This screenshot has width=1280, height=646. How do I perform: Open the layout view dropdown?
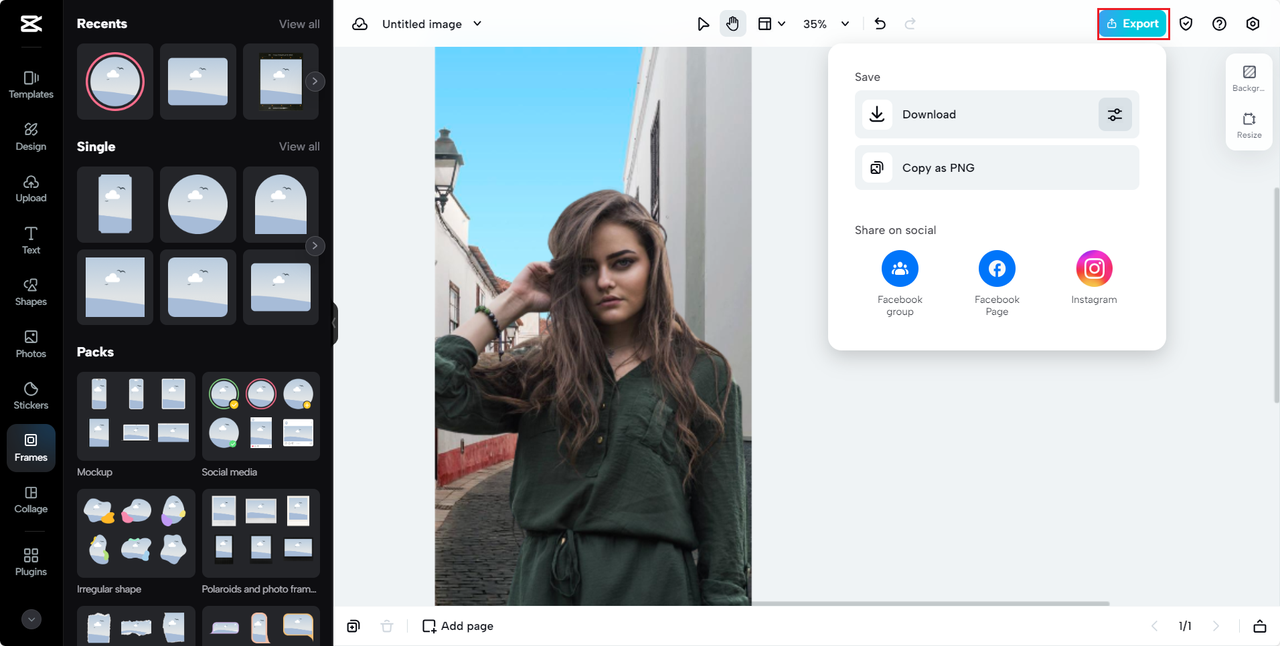click(771, 24)
